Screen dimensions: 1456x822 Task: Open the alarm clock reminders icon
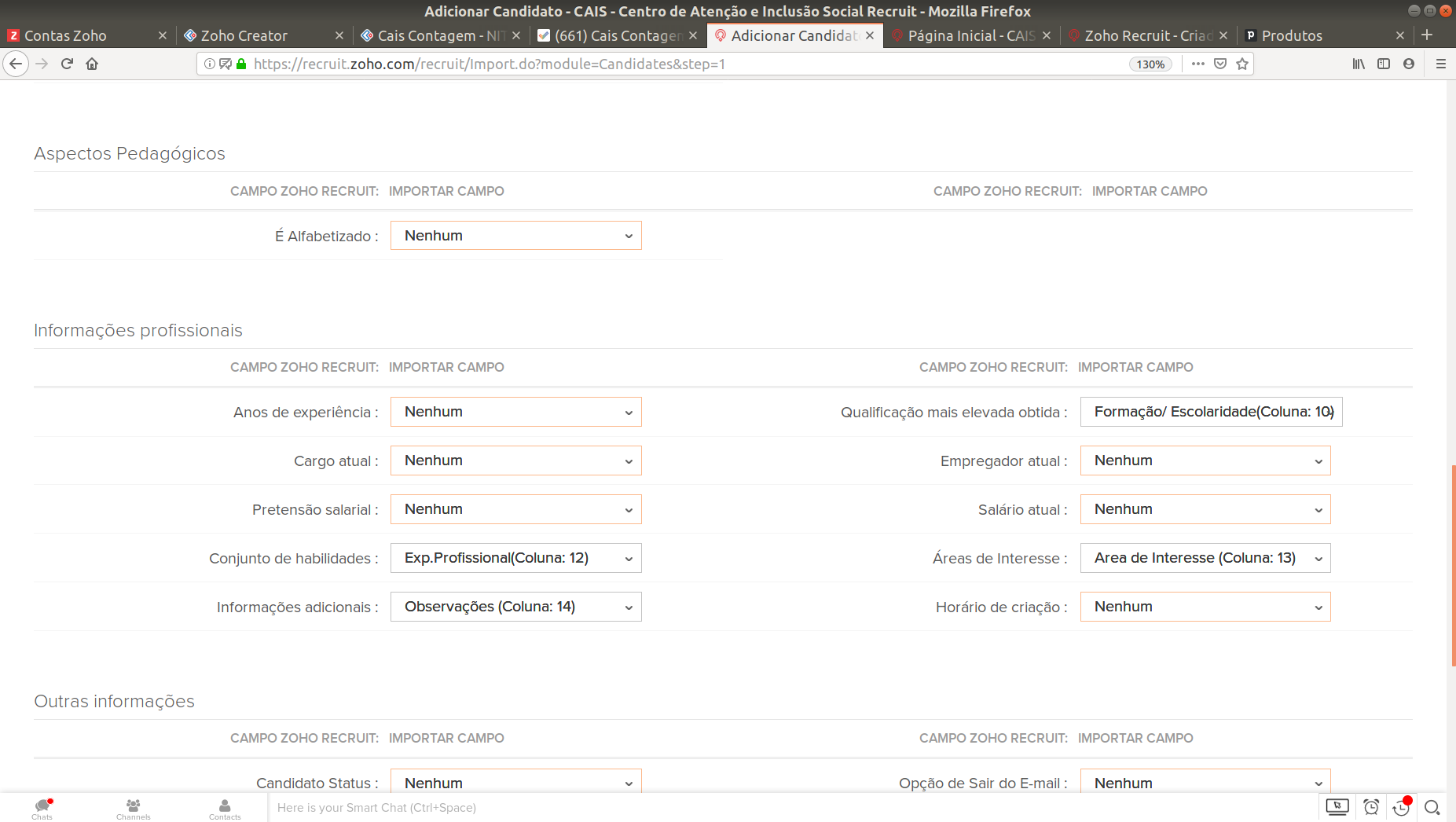click(1371, 807)
